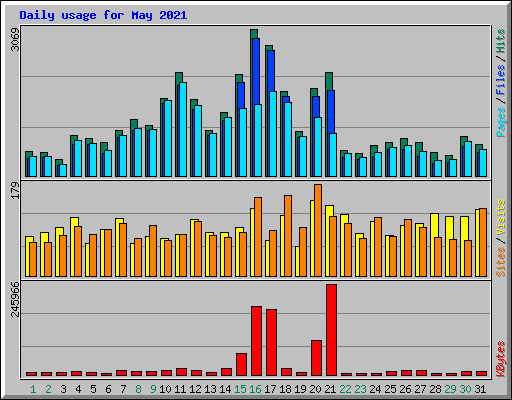The height and width of the screenshot is (400, 512).
Task: Click the red KBytes bar for day 16
Action: [x=256, y=341]
